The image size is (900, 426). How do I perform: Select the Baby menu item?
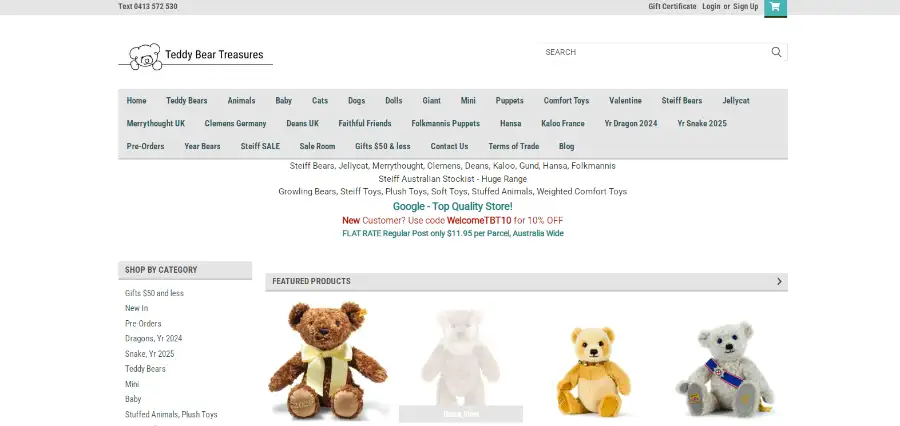284,100
